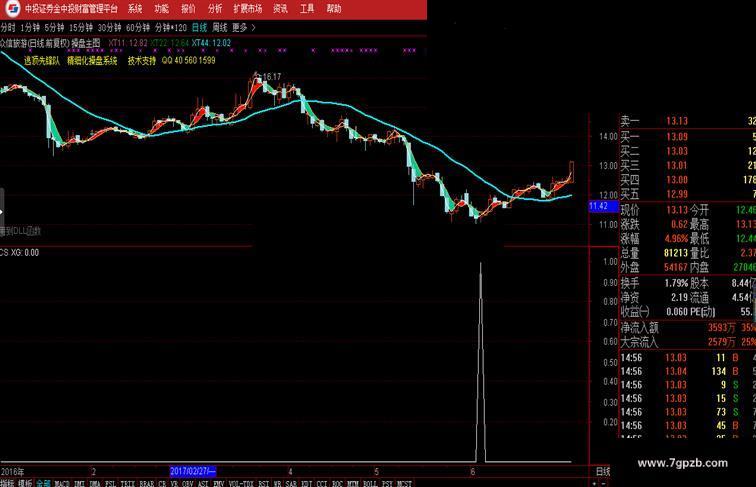Switch chart to 5分钟 period
Screen dimensions: 756x487
[x=54, y=27]
